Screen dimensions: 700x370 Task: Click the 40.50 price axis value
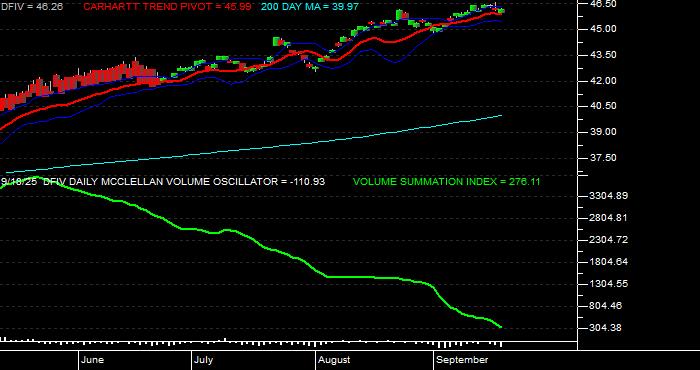tap(603, 106)
